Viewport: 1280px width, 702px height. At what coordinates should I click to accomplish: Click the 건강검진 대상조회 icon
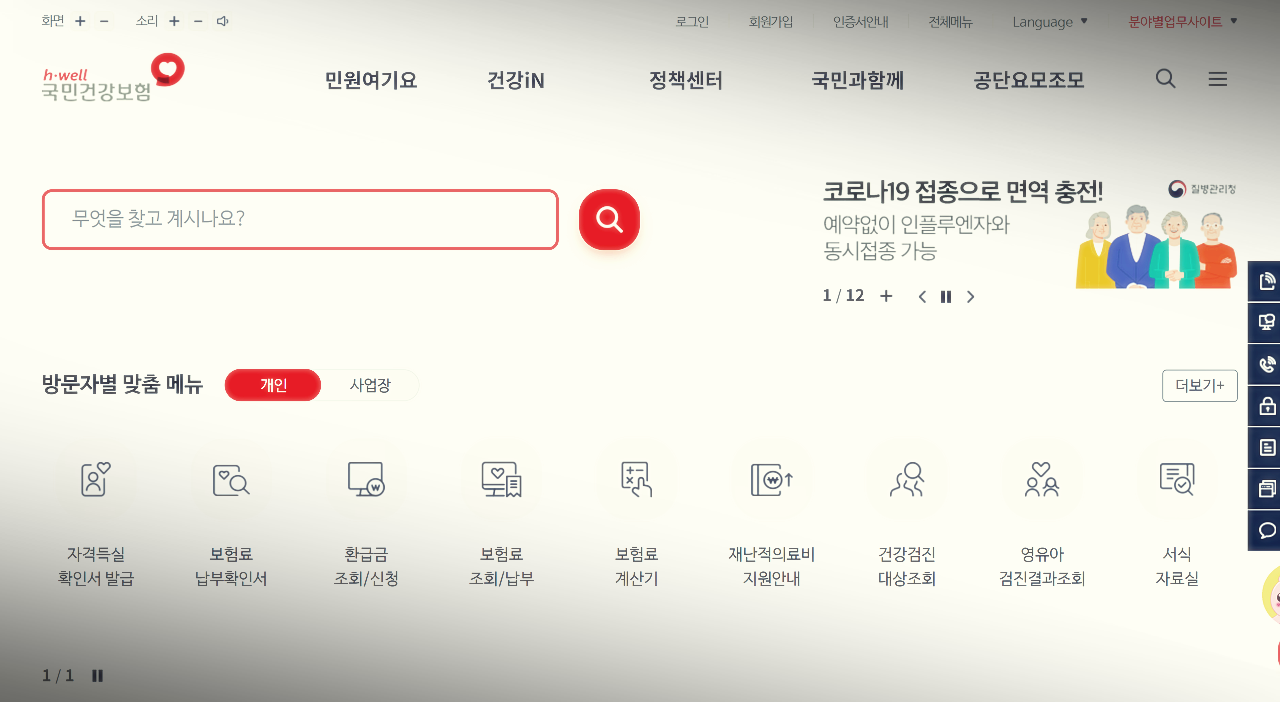[x=906, y=500]
